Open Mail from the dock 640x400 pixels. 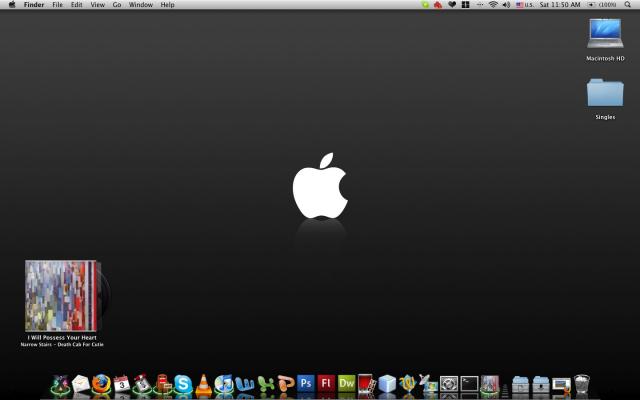pos(80,384)
